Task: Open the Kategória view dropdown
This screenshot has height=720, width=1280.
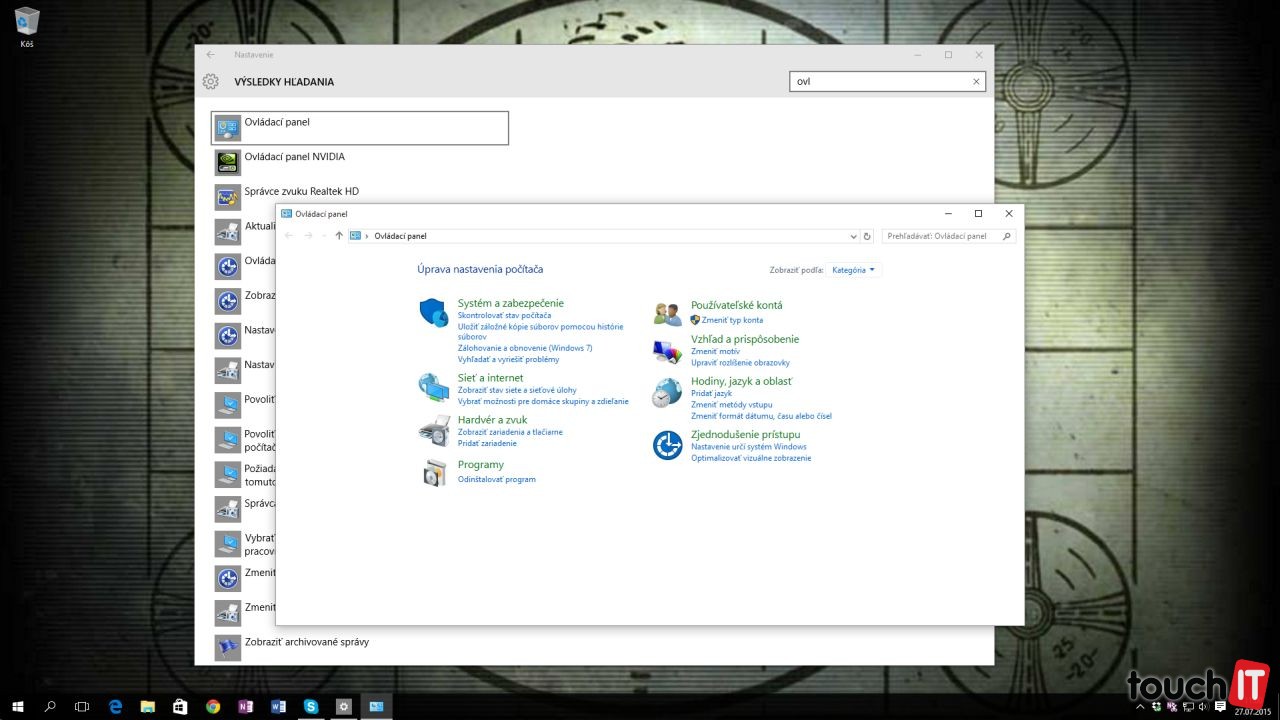Action: pos(853,270)
